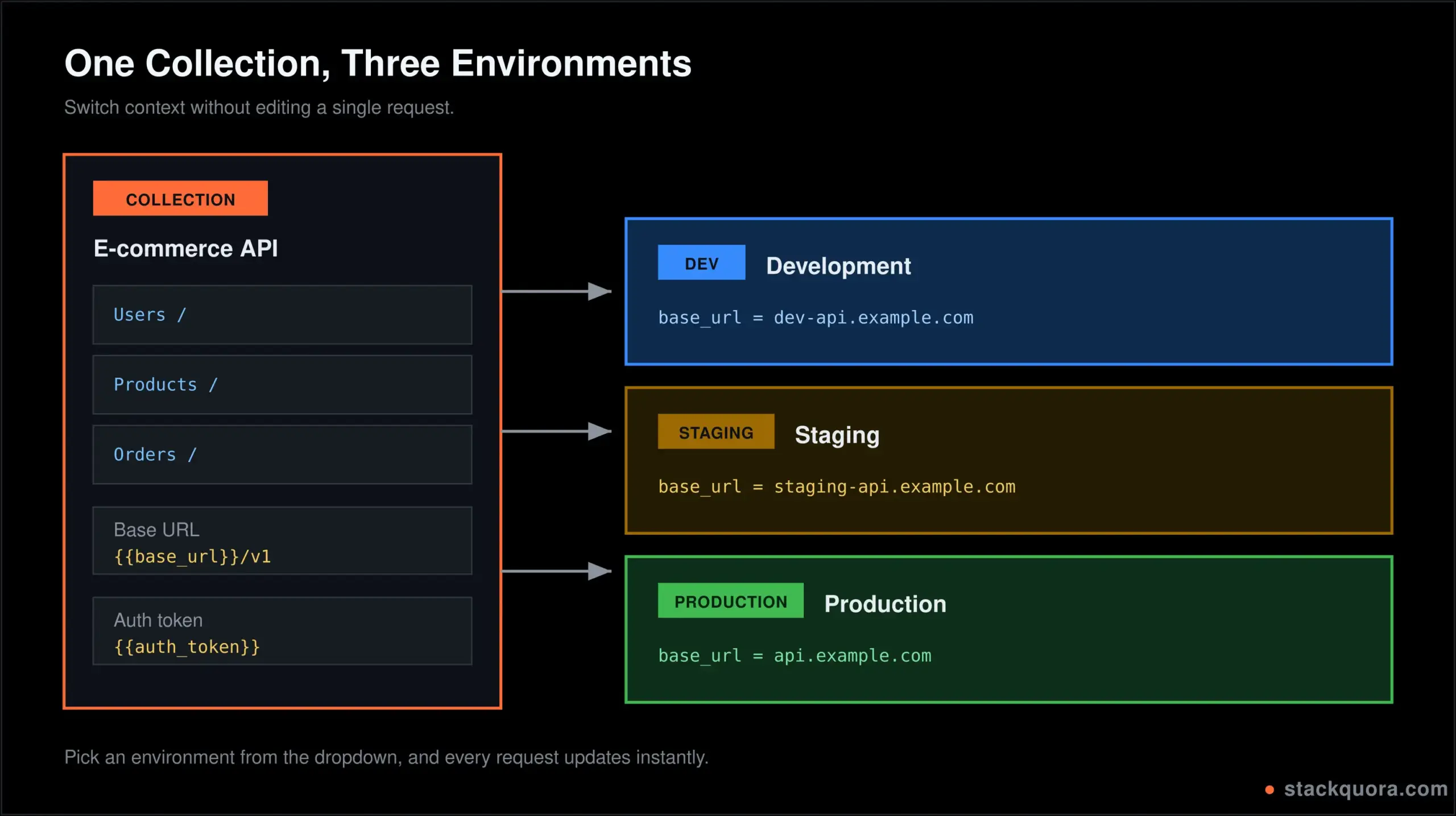
Task: Click the 'Switch context without editing' subtitle
Action: point(259,108)
